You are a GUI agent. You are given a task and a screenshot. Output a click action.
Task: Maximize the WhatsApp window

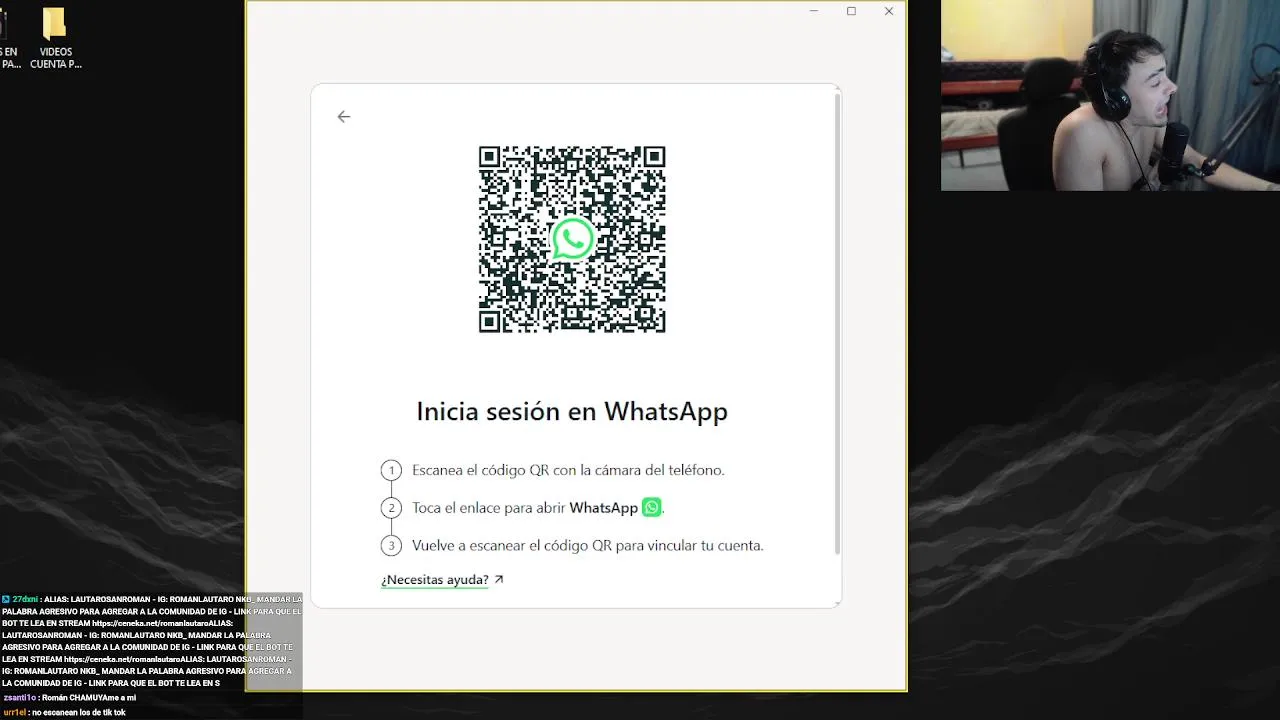point(851,11)
